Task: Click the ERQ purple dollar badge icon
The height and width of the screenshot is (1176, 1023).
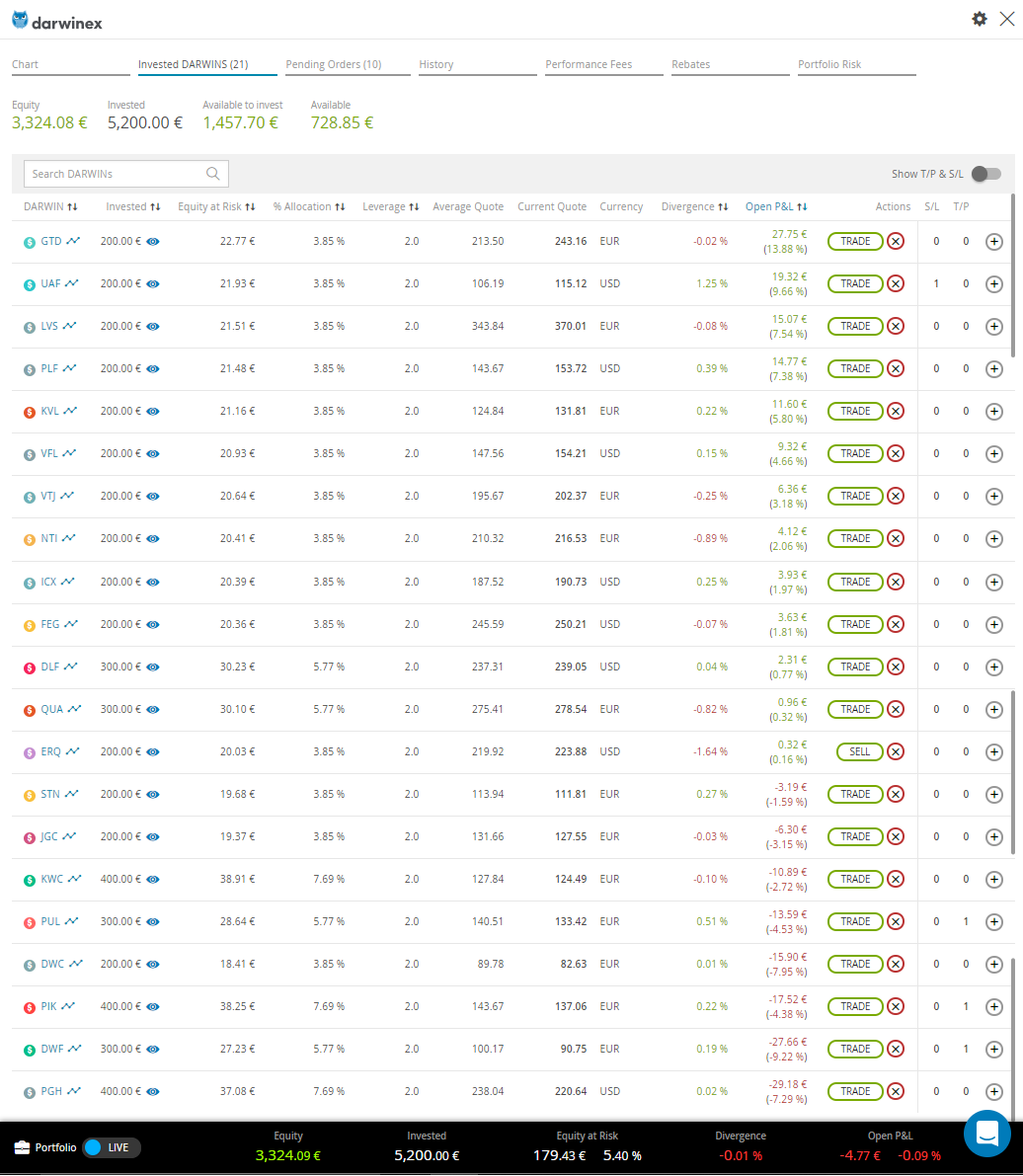Action: tap(30, 752)
